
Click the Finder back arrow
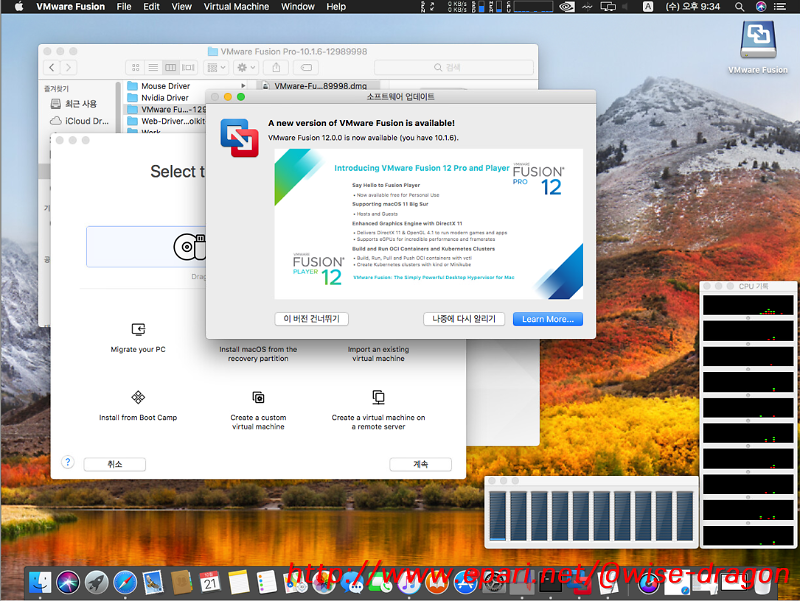(52, 67)
